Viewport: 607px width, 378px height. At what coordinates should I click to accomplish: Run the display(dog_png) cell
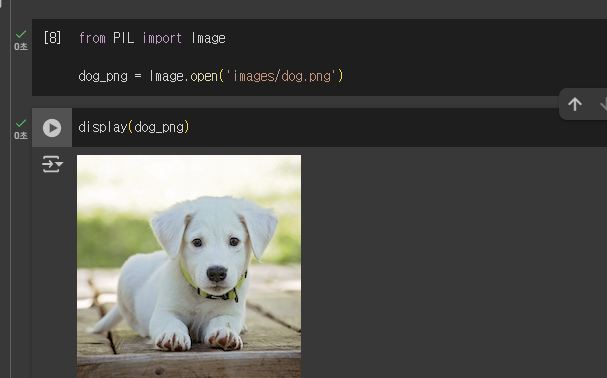click(x=52, y=128)
